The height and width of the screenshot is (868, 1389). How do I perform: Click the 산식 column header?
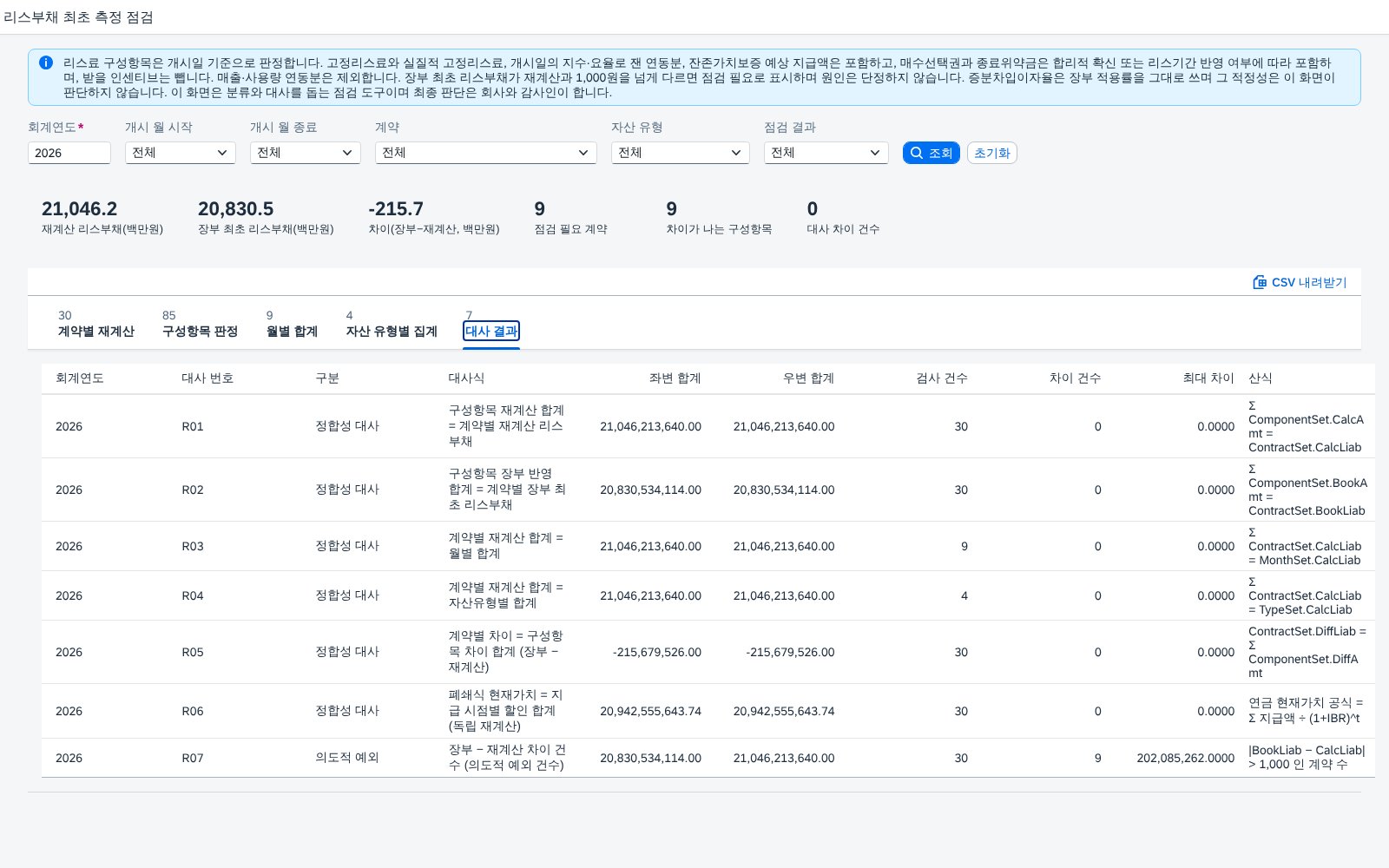coord(1261,378)
